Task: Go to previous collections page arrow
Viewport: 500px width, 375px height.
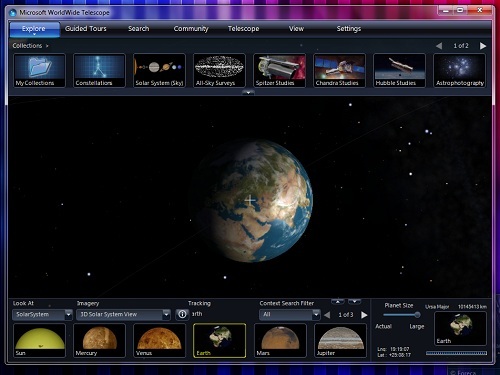Action: coord(439,46)
